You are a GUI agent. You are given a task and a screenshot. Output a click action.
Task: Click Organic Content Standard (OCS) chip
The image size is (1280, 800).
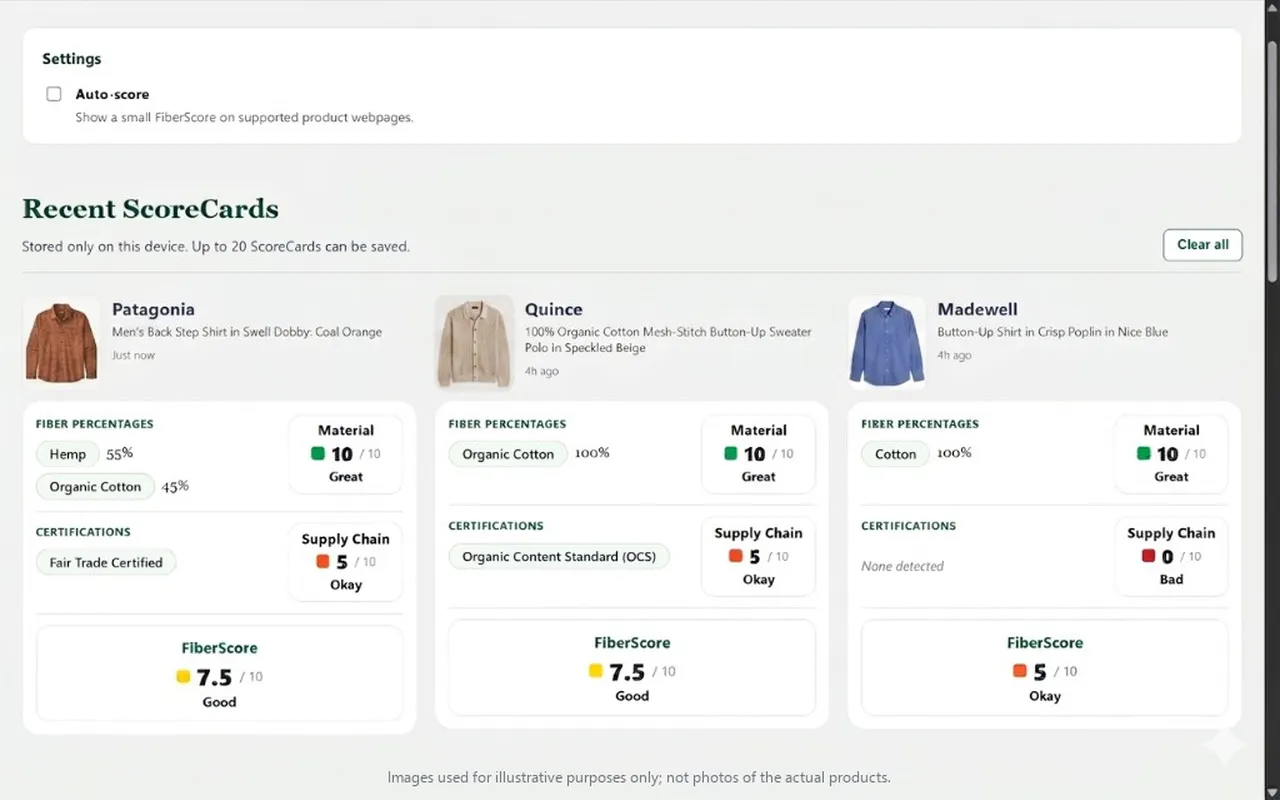(559, 556)
